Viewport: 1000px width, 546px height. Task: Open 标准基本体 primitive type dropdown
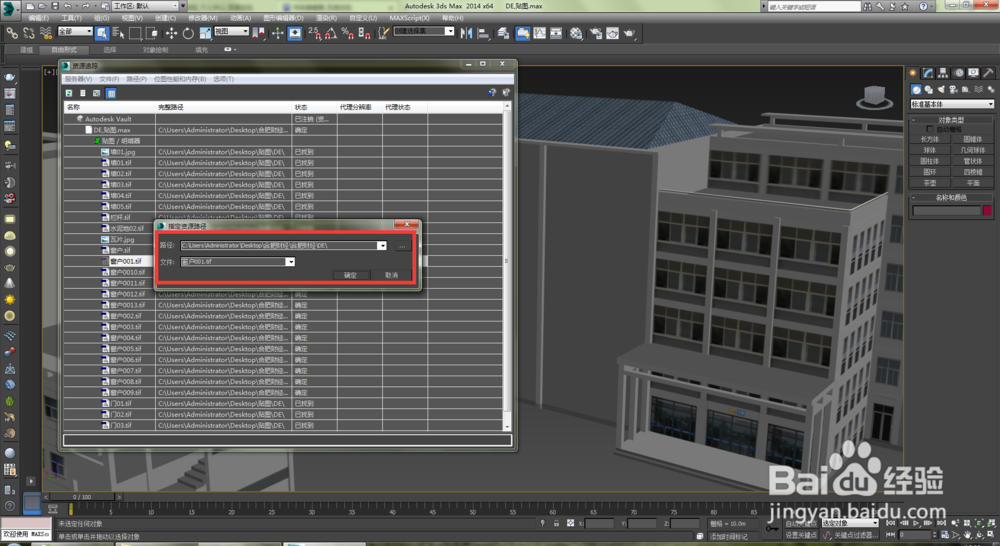952,104
